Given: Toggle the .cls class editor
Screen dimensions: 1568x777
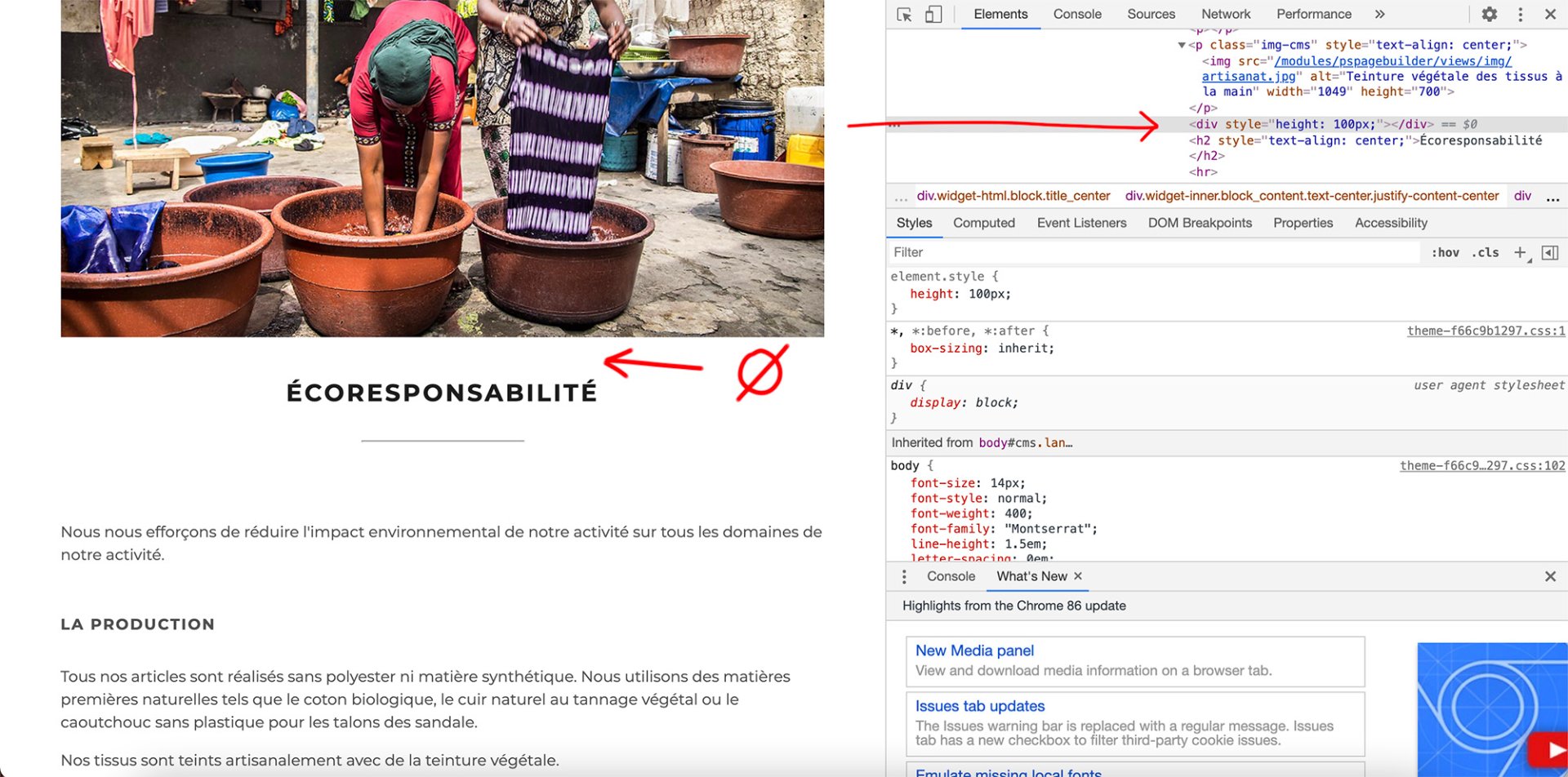Looking at the screenshot, I should [x=1486, y=252].
